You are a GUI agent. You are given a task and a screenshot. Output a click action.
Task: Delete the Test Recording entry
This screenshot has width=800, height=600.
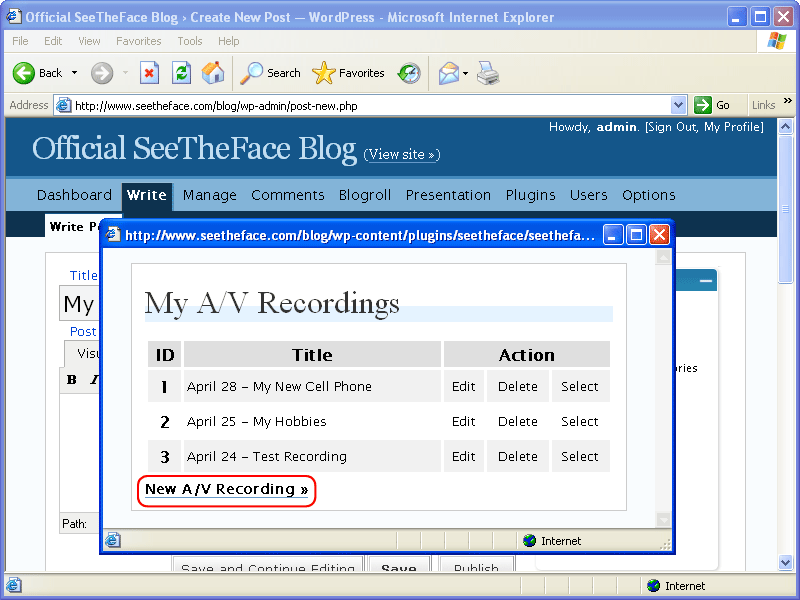517,456
